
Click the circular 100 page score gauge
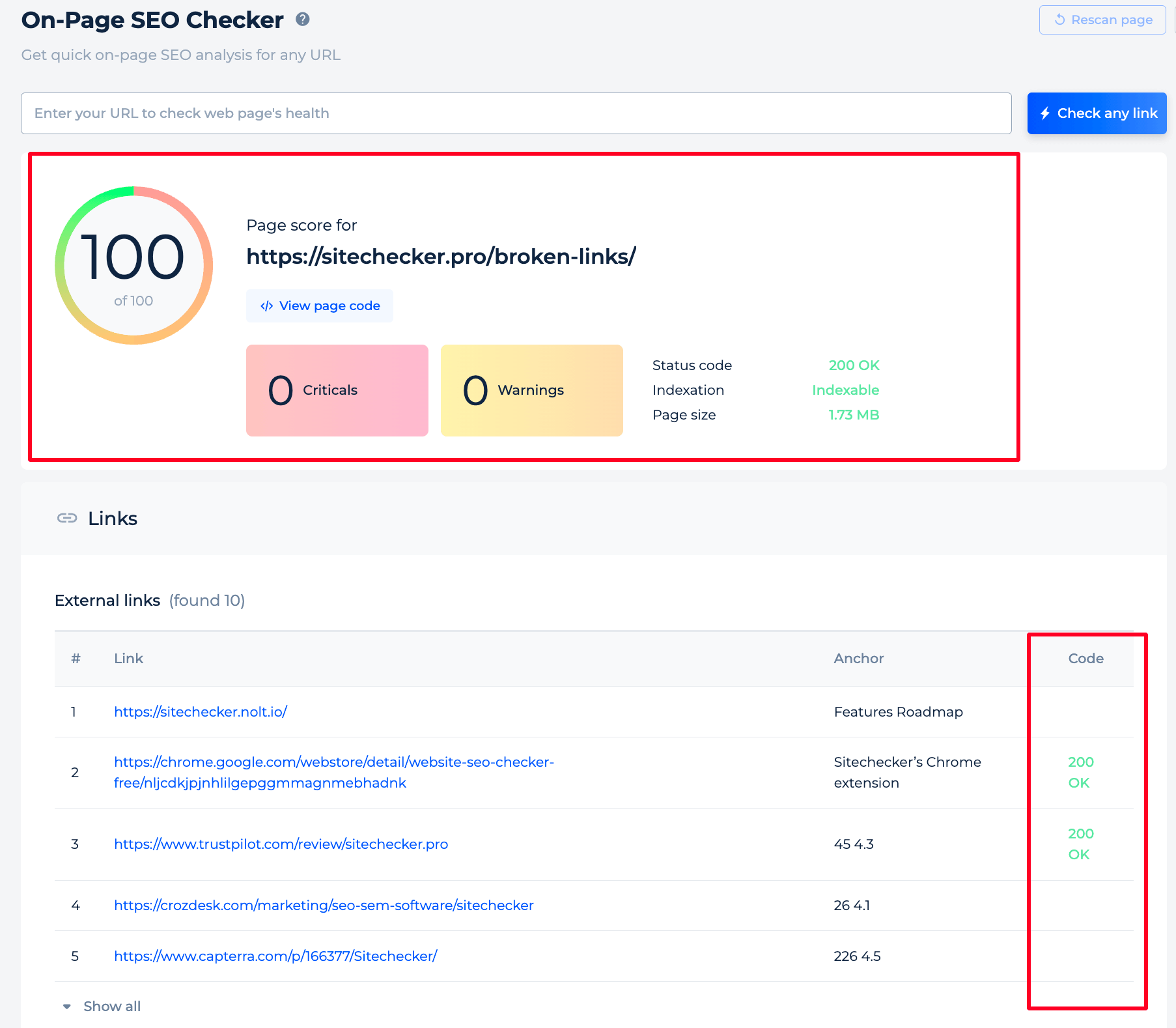[x=133, y=264]
